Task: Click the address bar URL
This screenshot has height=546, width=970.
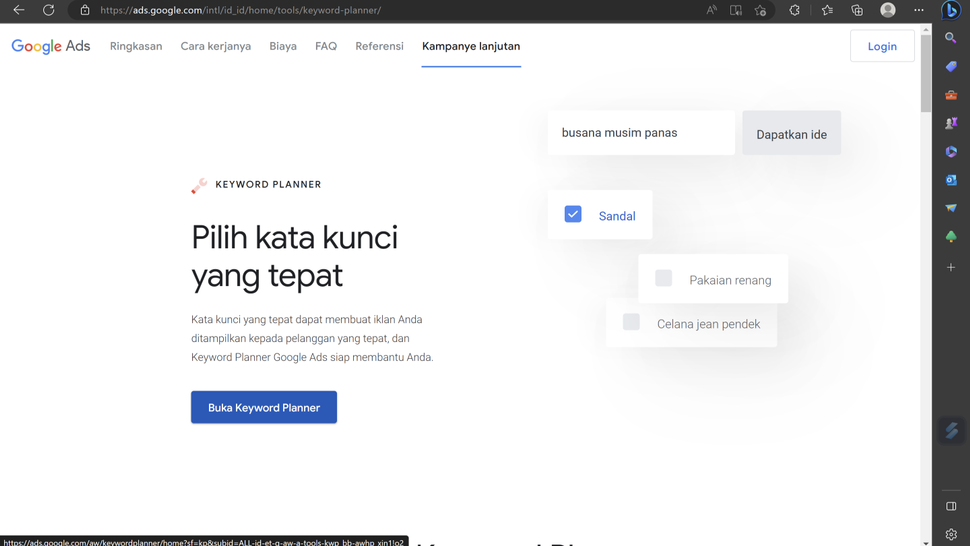Action: coord(240,11)
